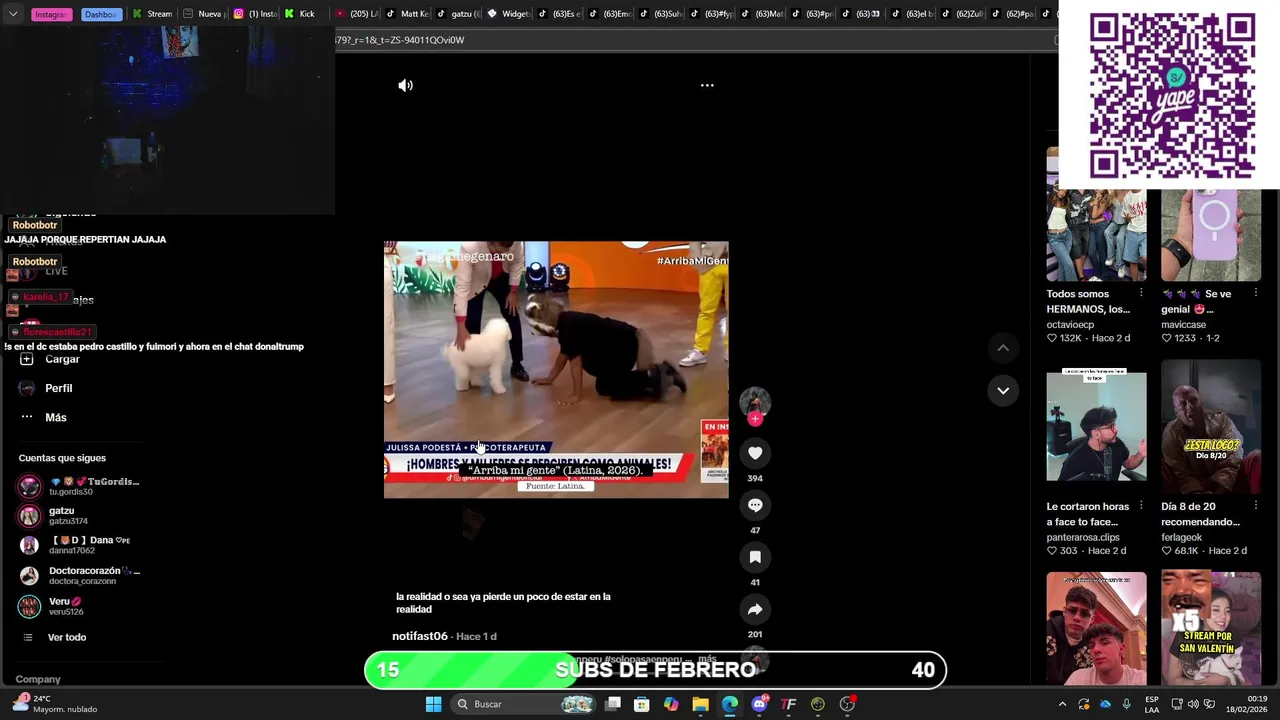Viewport: 1280px width, 720px height.
Task: Mute the TikTok video sound
Action: [x=405, y=86]
